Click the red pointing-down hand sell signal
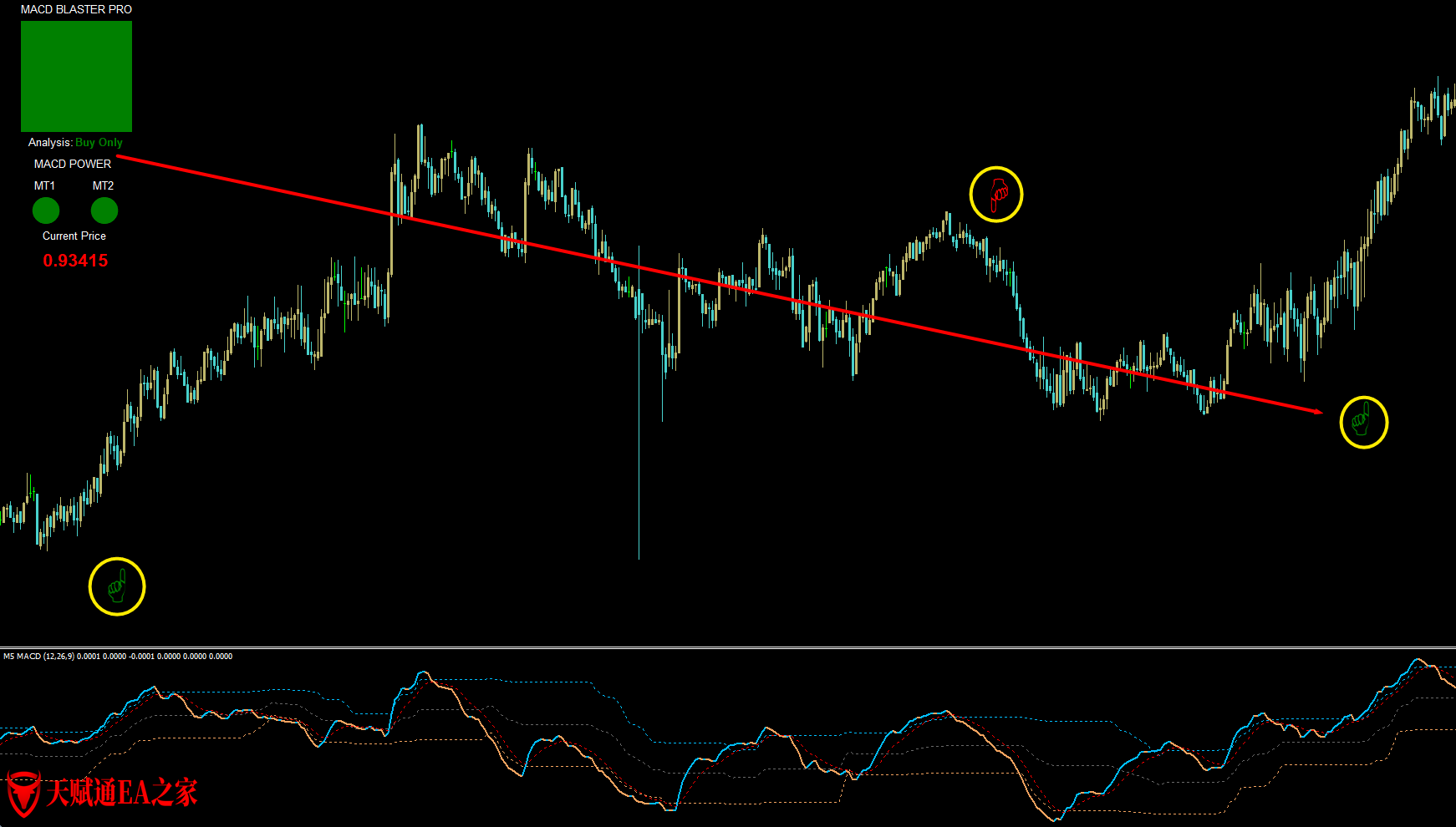The image size is (1456, 827). (x=996, y=195)
